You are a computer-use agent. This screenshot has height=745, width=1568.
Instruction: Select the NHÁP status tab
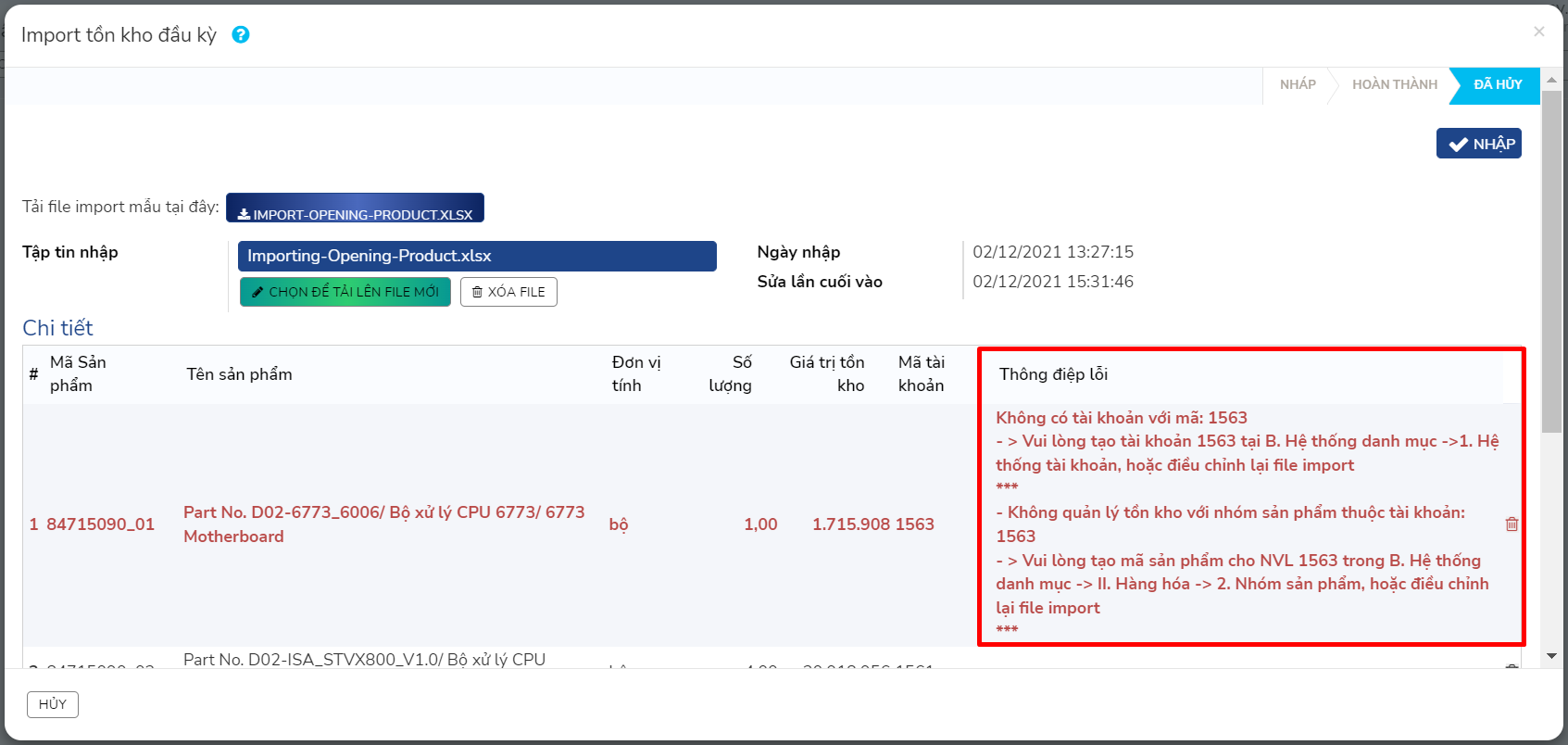1298,84
